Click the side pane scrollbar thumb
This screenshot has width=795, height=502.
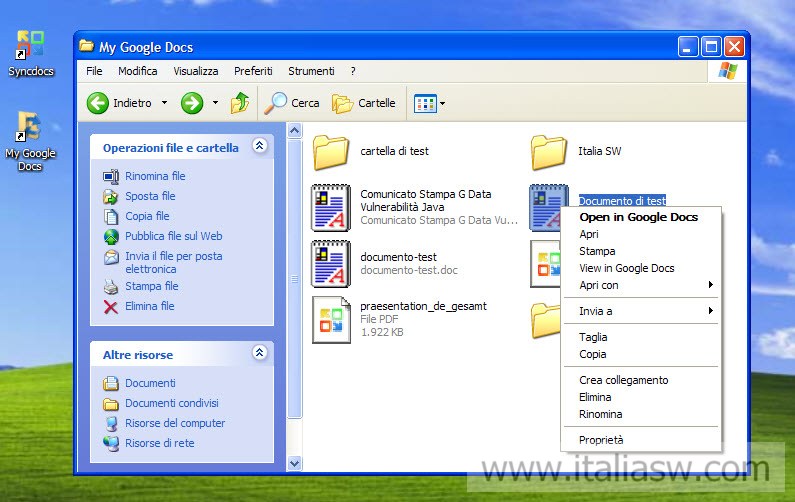coord(295,279)
